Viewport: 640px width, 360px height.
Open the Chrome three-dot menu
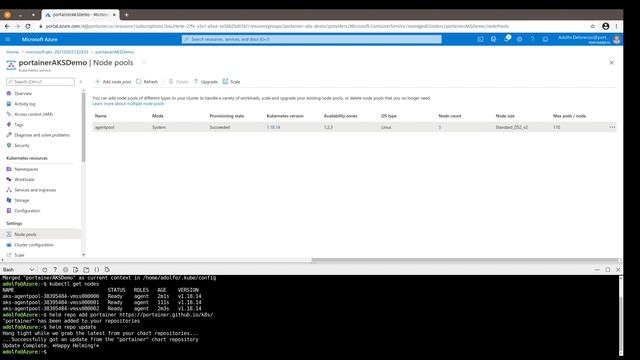(616, 26)
